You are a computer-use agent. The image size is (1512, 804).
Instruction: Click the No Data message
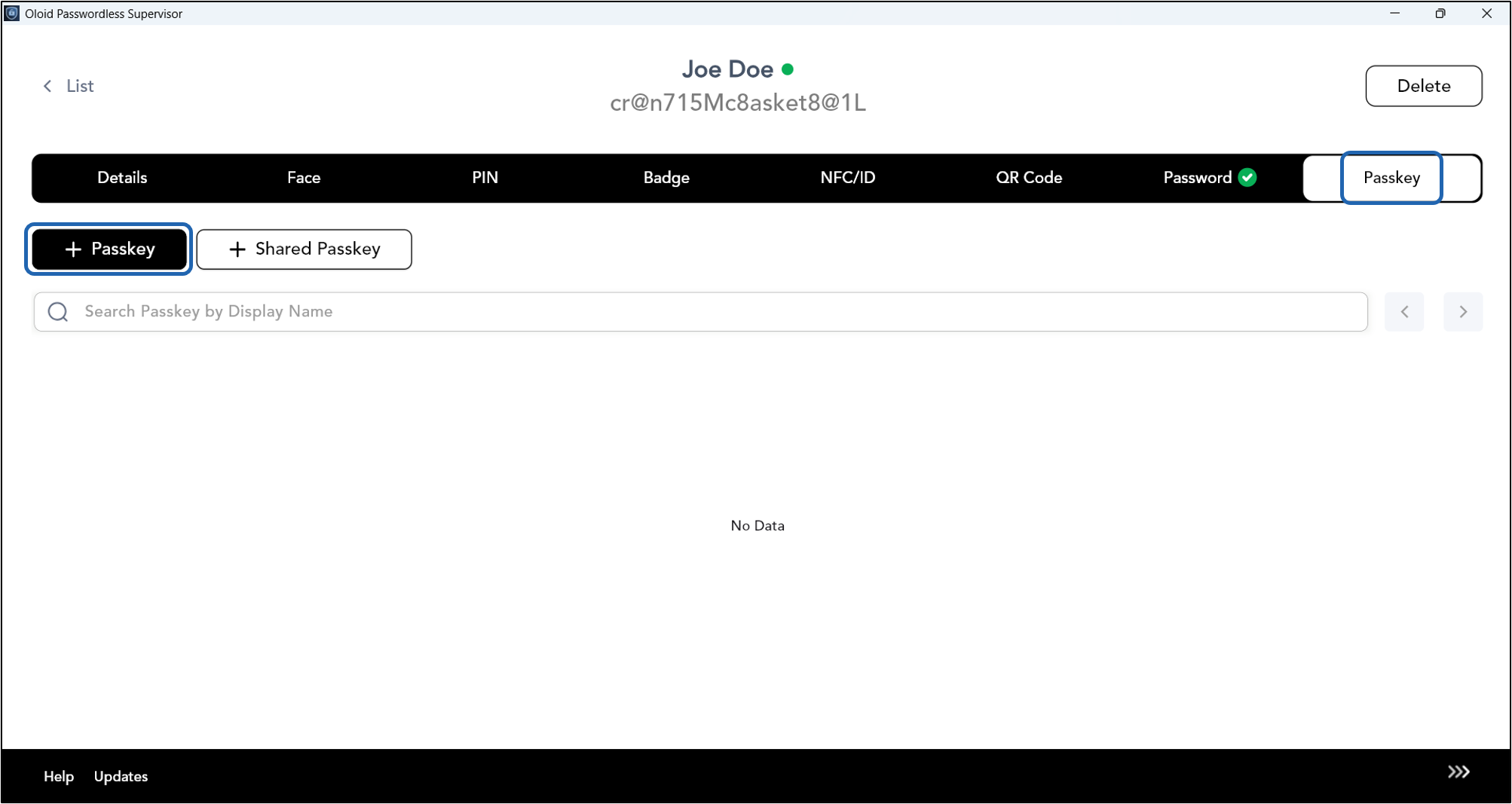758,526
